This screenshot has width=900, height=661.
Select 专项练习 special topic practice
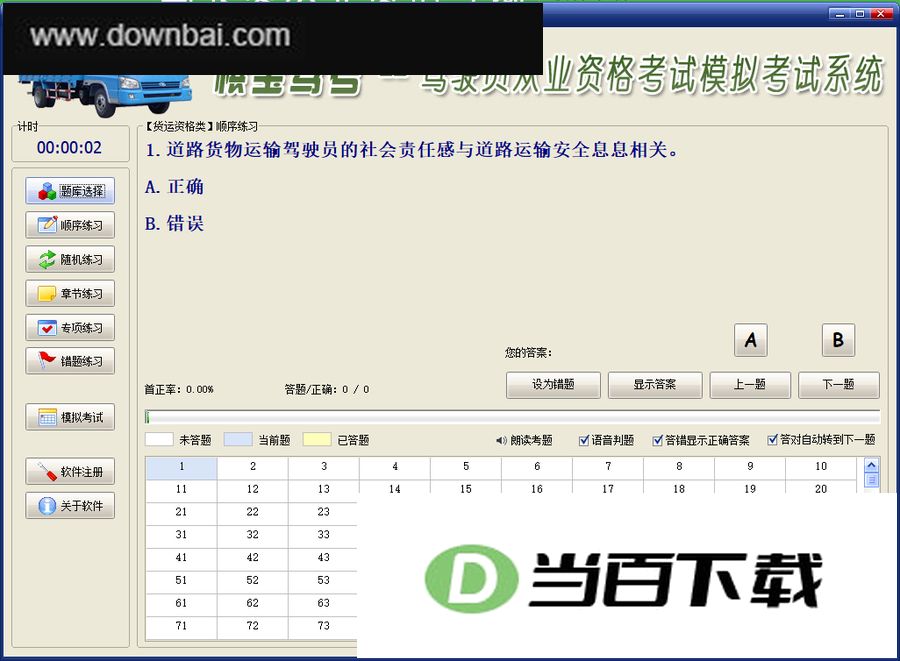coord(70,328)
